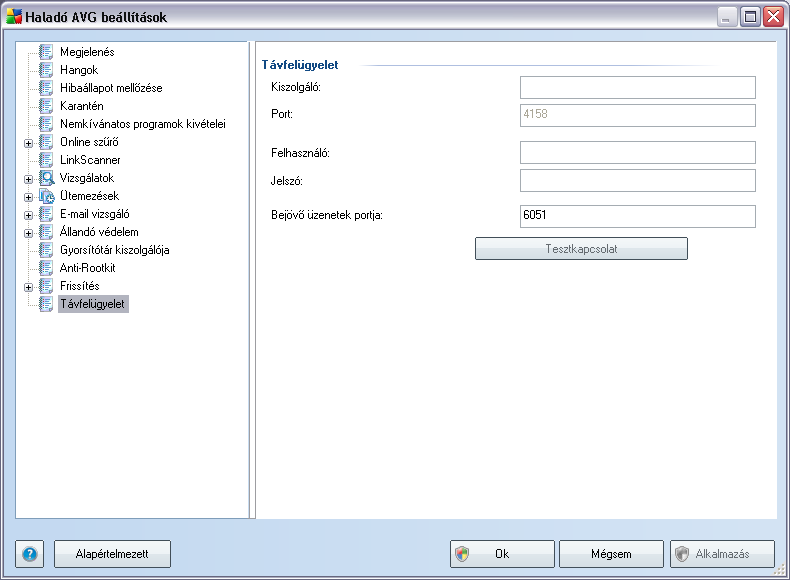
Task: Select Állandó védelem entry
Action: [x=99, y=232]
